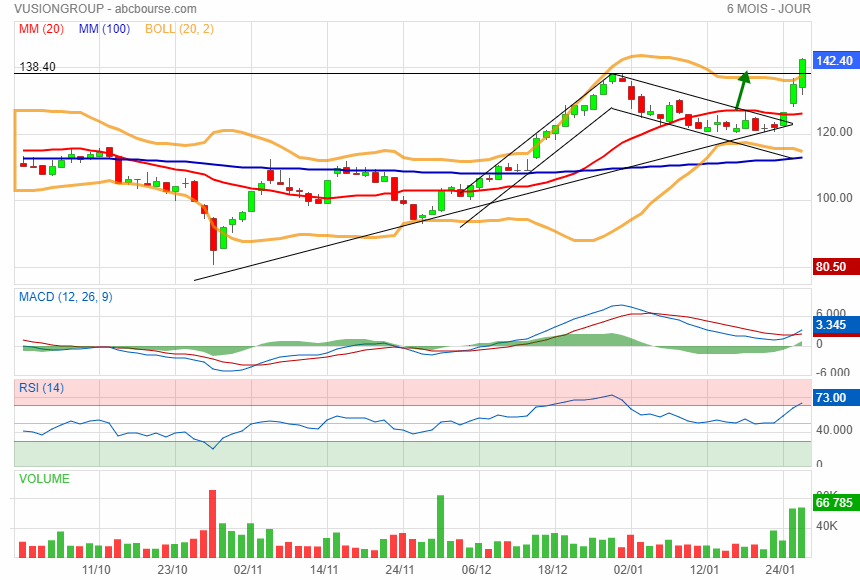Image resolution: width=860 pixels, height=580 pixels.
Task: Select the 40.000 RSI axis label
Action: tap(834, 430)
